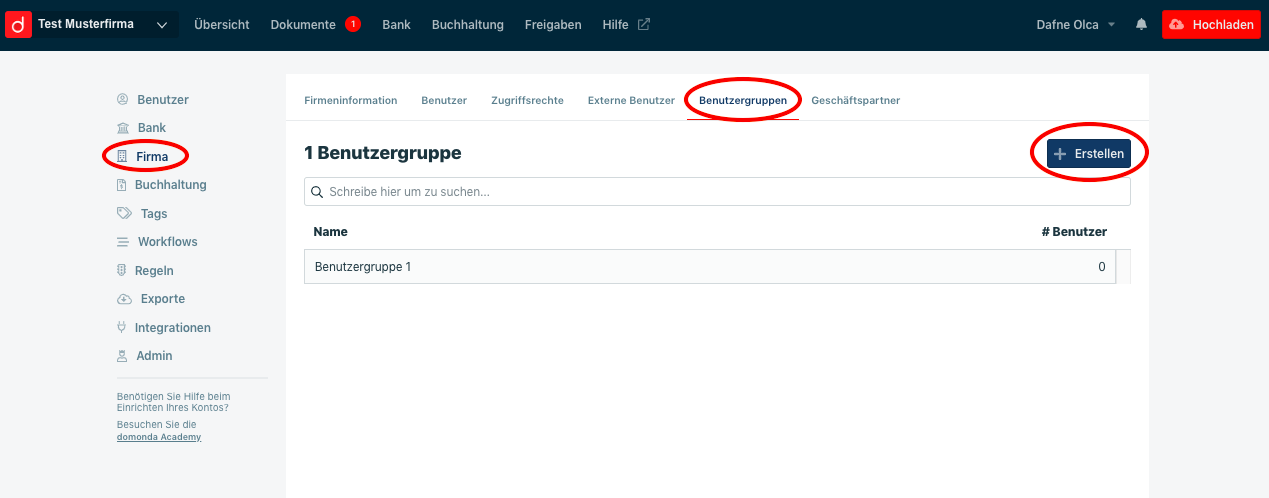Image resolution: width=1269 pixels, height=498 pixels.
Task: Click the Bank sidebar building icon
Action: 123,128
